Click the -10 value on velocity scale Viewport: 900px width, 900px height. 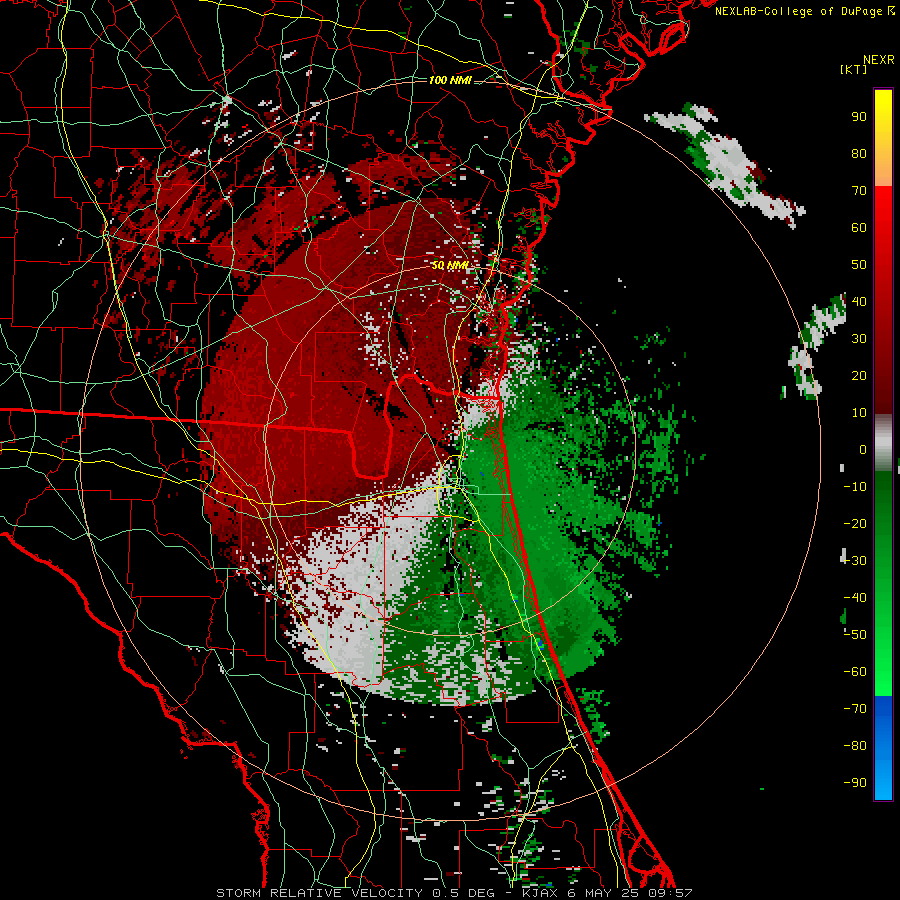pos(855,487)
